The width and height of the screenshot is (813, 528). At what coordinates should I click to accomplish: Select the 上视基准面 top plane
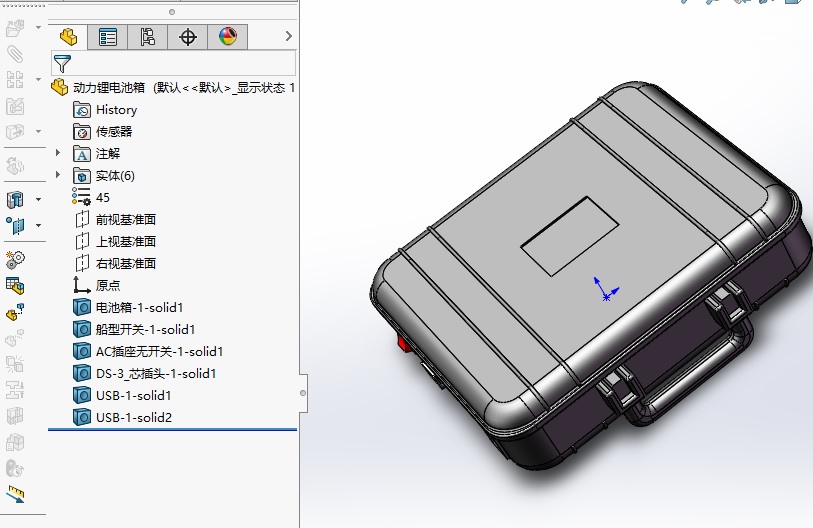pos(115,242)
